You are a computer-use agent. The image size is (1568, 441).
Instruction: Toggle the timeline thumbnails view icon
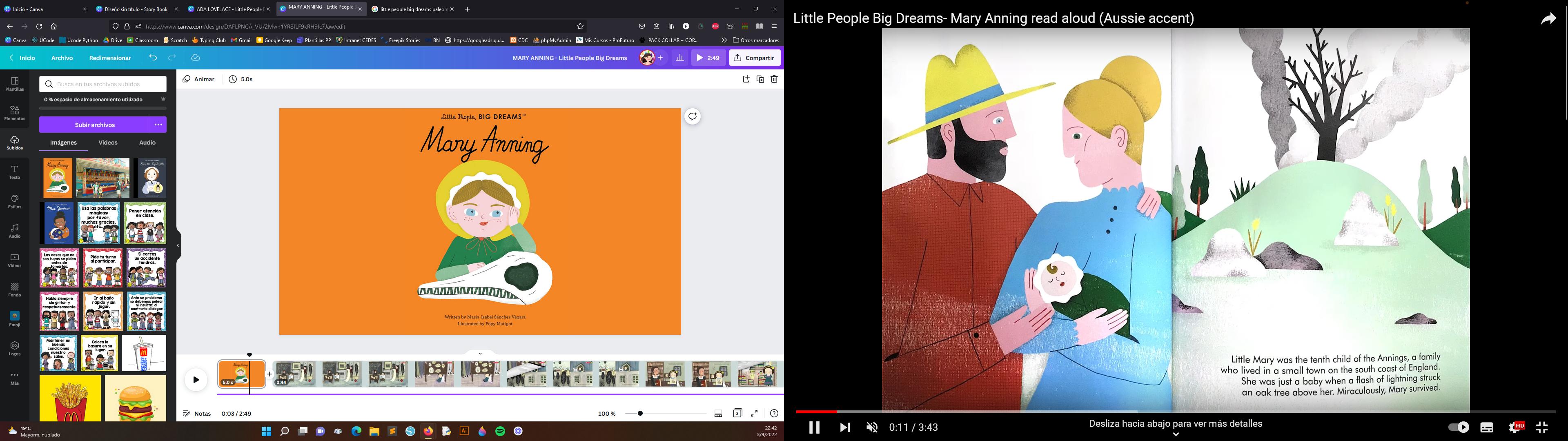tap(718, 414)
